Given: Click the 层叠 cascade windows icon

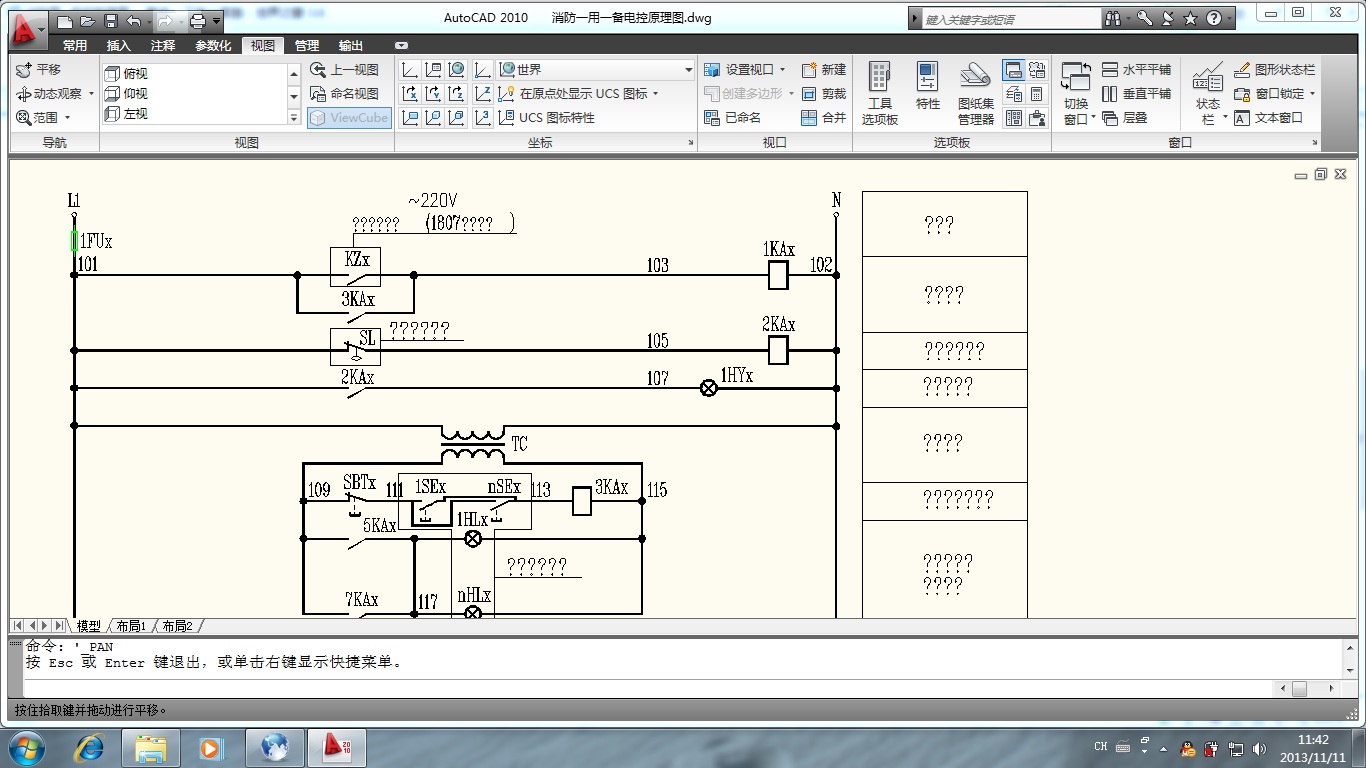Looking at the screenshot, I should pos(1125,118).
